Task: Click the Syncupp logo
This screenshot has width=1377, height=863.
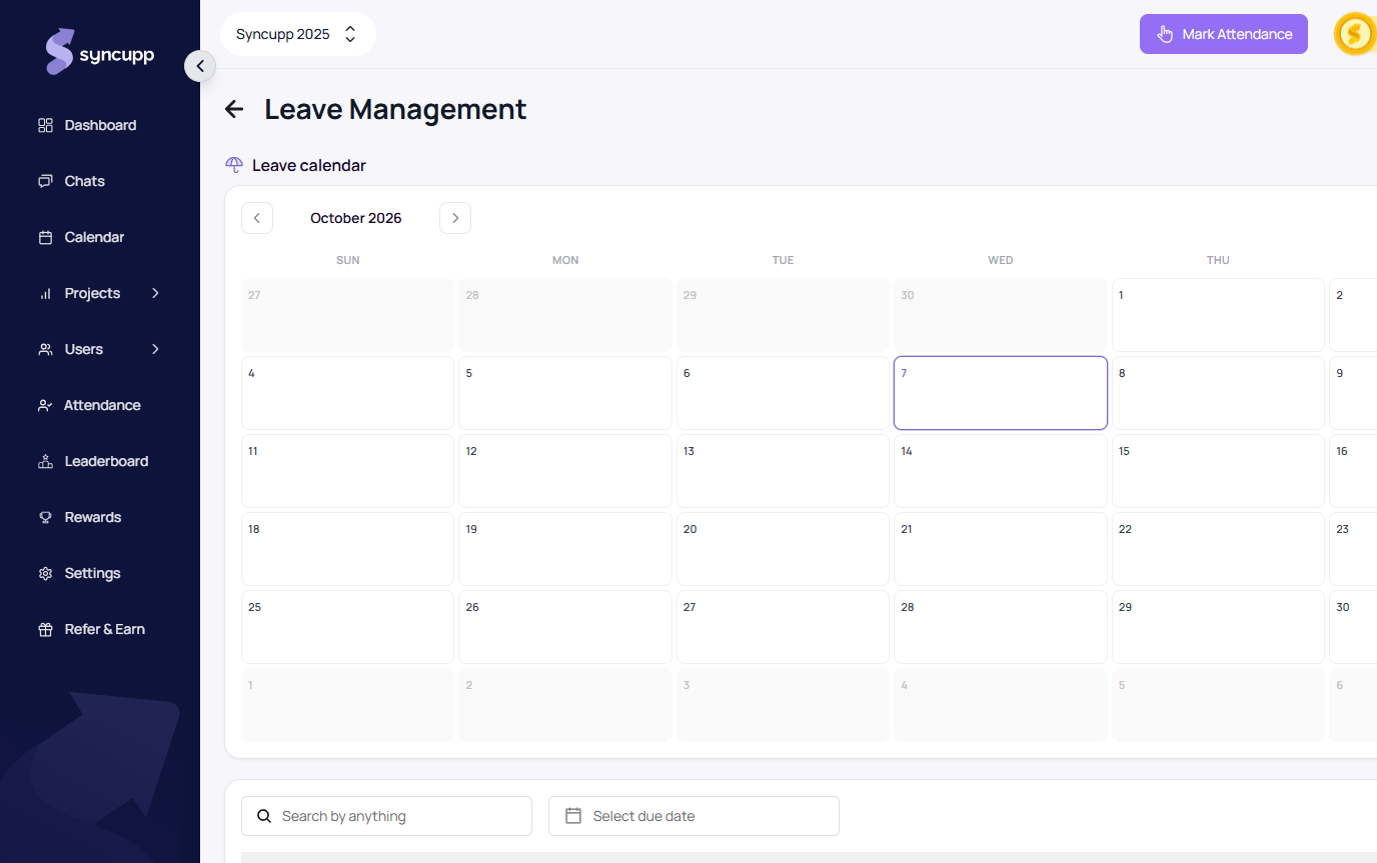Action: (100, 52)
